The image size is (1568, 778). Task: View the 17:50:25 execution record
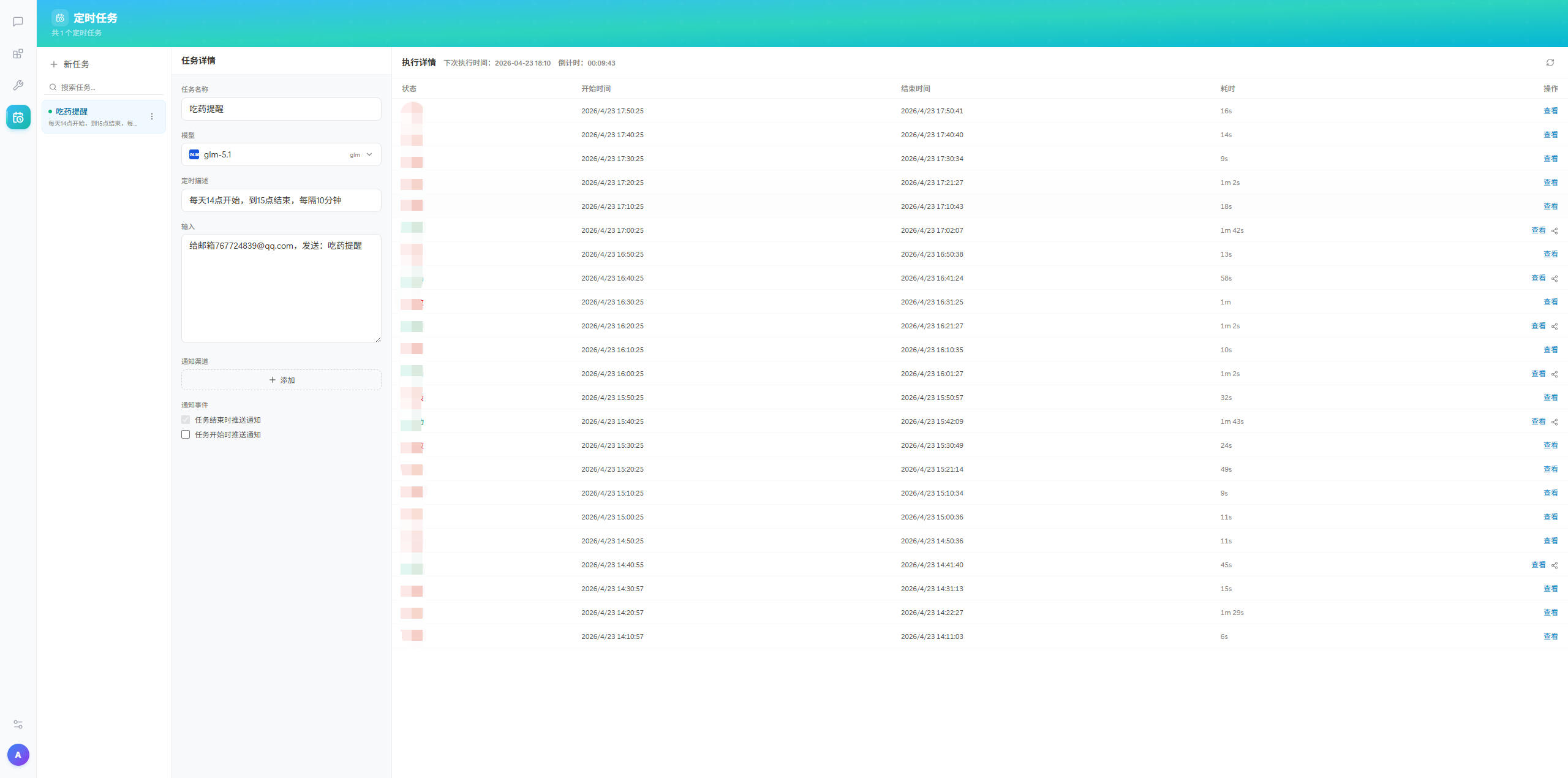coord(1550,111)
